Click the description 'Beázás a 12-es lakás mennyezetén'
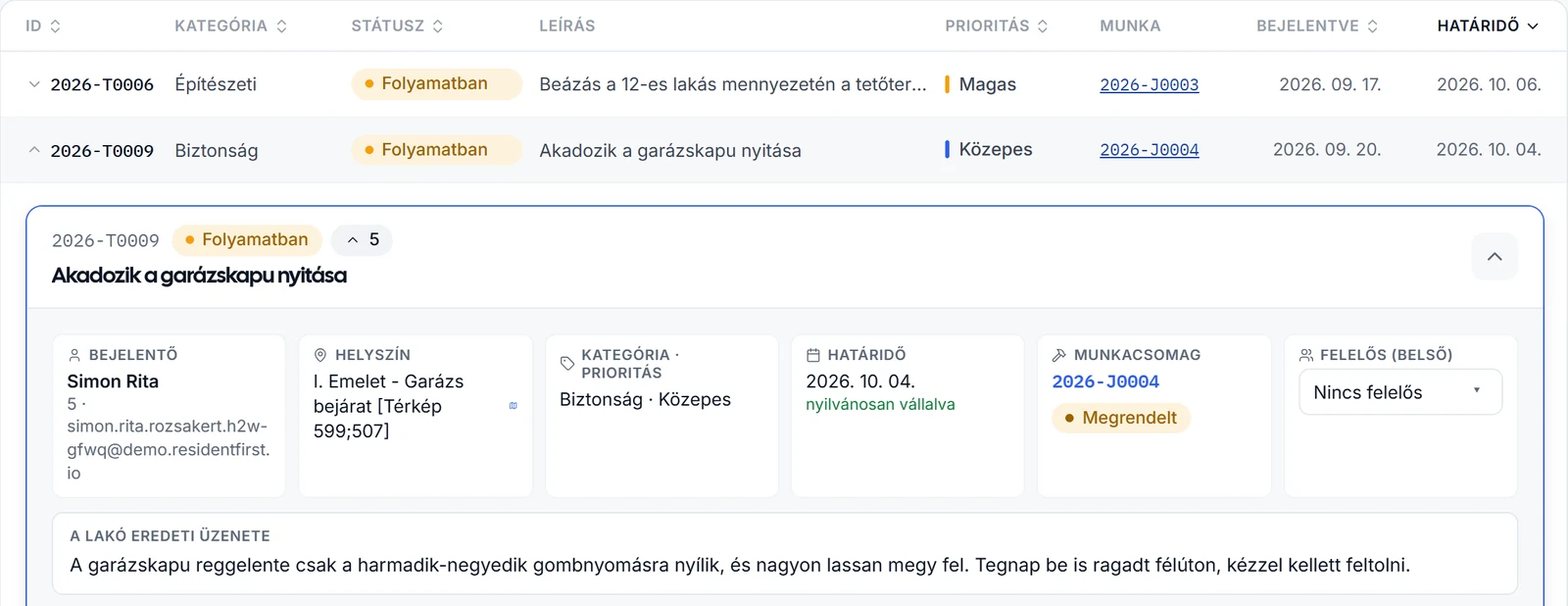Image resolution: width=1568 pixels, height=606 pixels. (733, 84)
